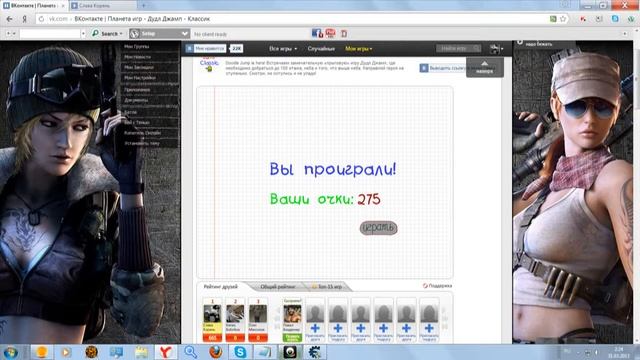Viewport: 640px width, 360px height.
Task: Click the rank 1 player avatar
Action: [212, 313]
